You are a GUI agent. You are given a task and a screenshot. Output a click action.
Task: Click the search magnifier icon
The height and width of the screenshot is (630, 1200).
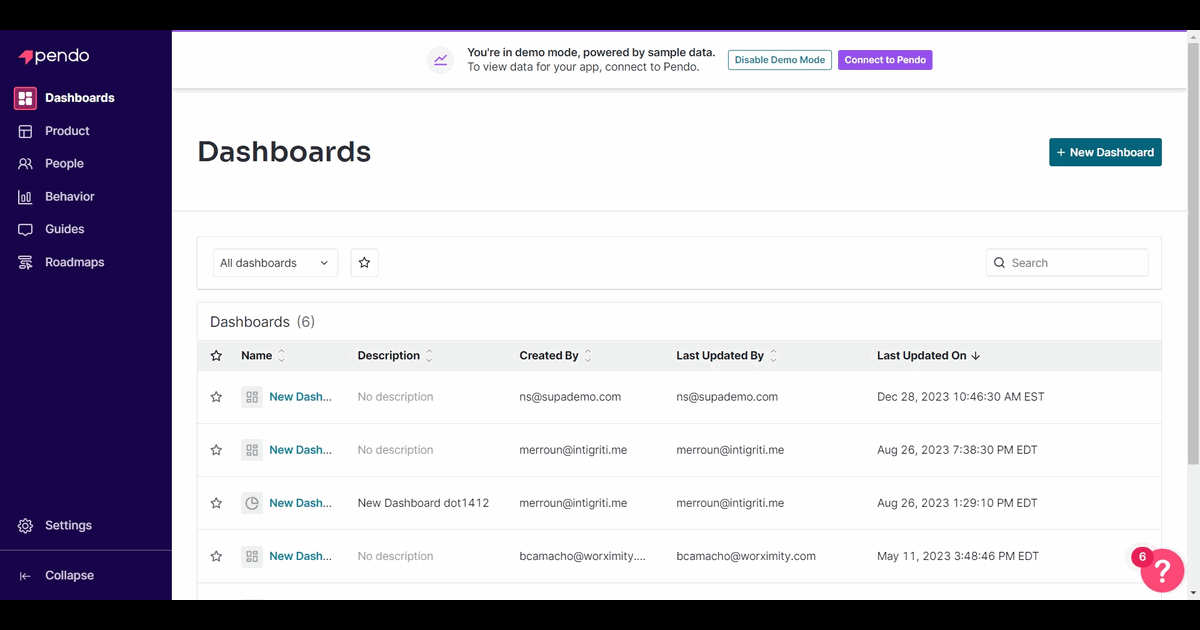pos(999,263)
